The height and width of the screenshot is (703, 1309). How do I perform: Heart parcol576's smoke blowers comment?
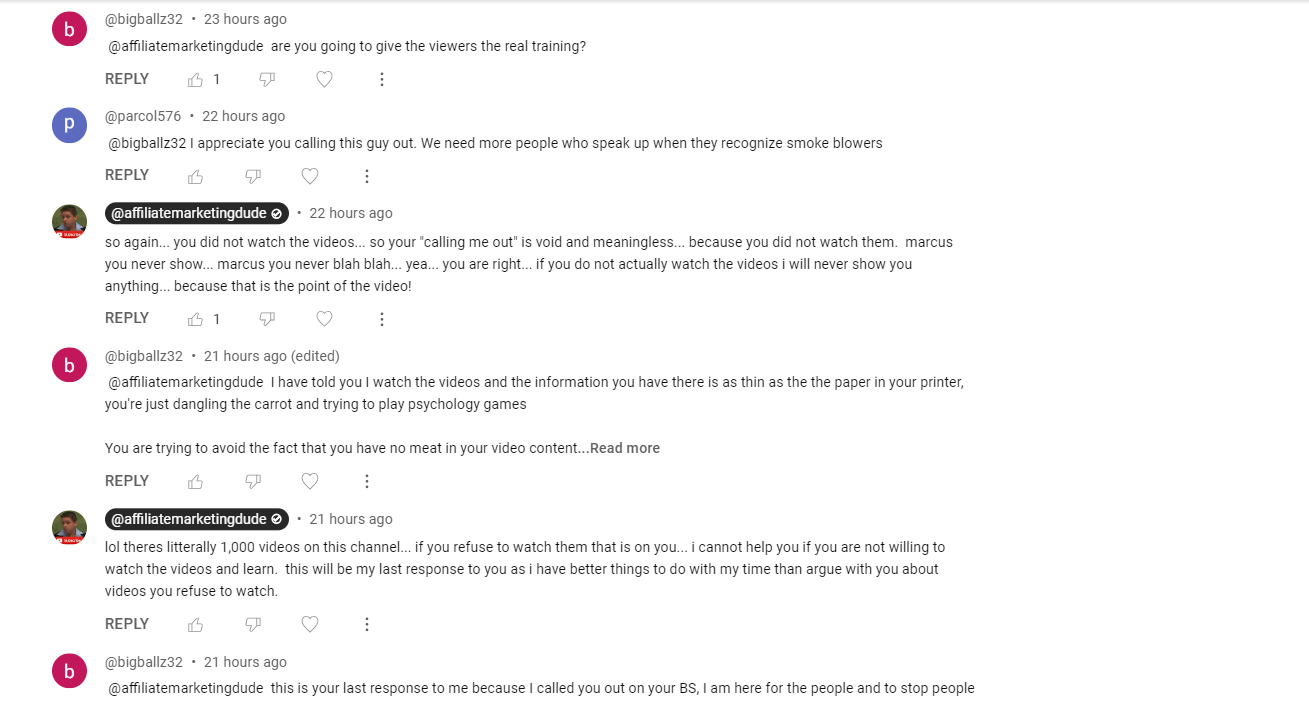tap(310, 177)
